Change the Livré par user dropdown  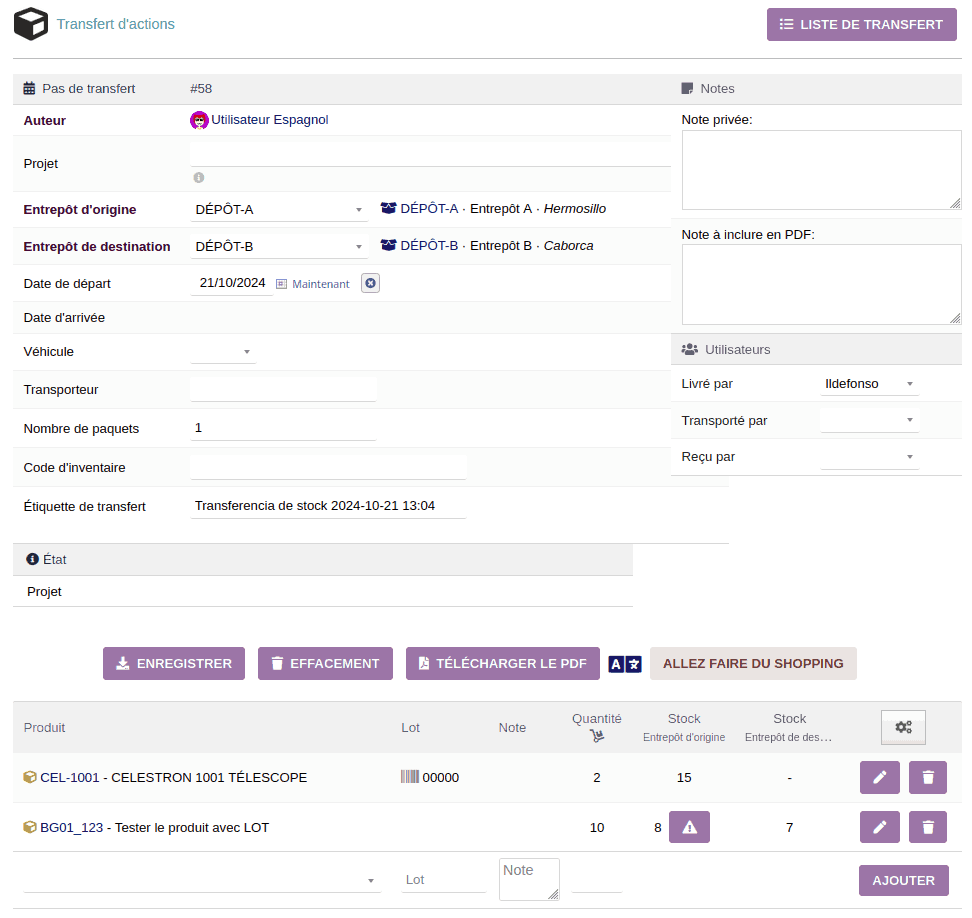(868, 384)
